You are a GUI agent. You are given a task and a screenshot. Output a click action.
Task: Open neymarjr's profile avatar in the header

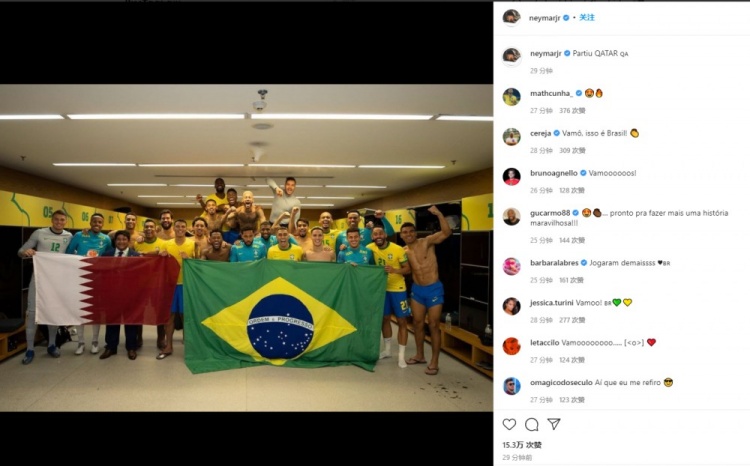pos(511,18)
